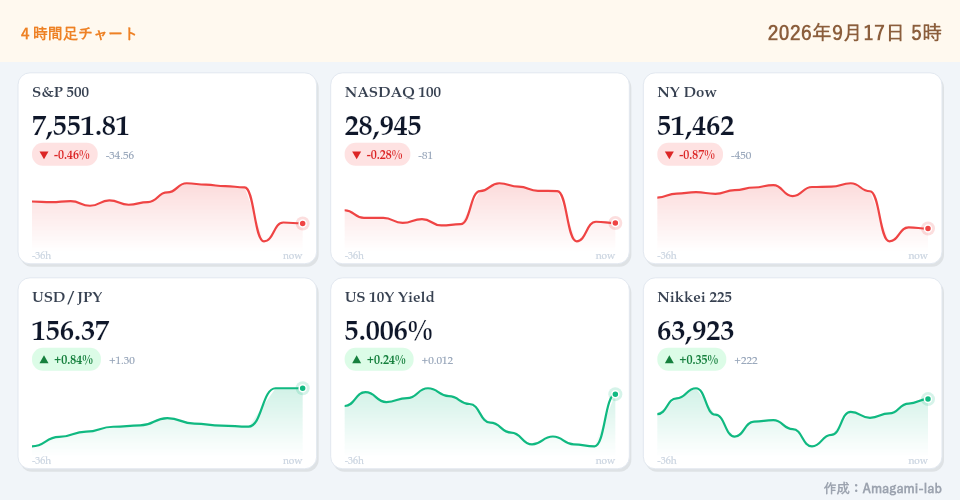Click the -0.46% change badge
960x500 pixels.
[64, 155]
